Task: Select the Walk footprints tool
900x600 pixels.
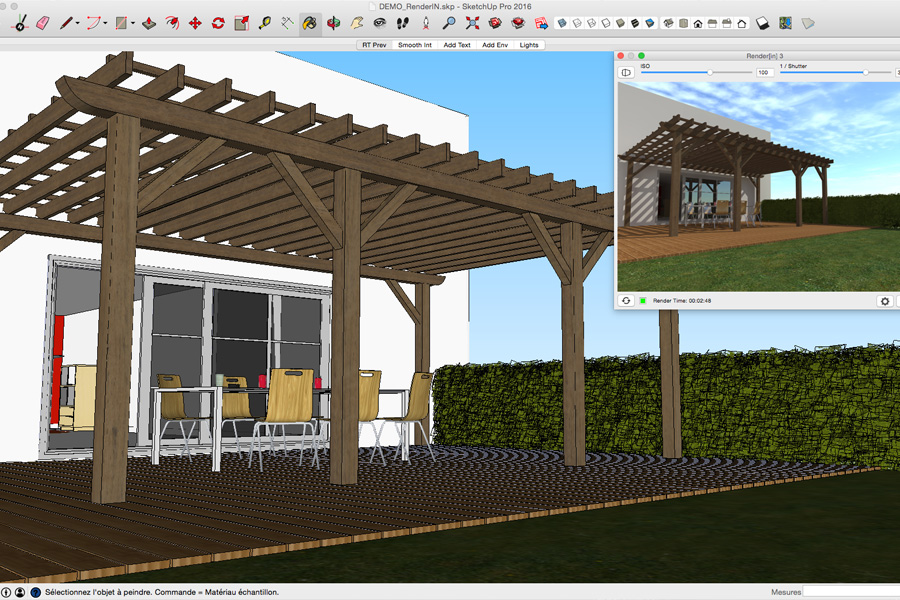Action: [x=403, y=22]
